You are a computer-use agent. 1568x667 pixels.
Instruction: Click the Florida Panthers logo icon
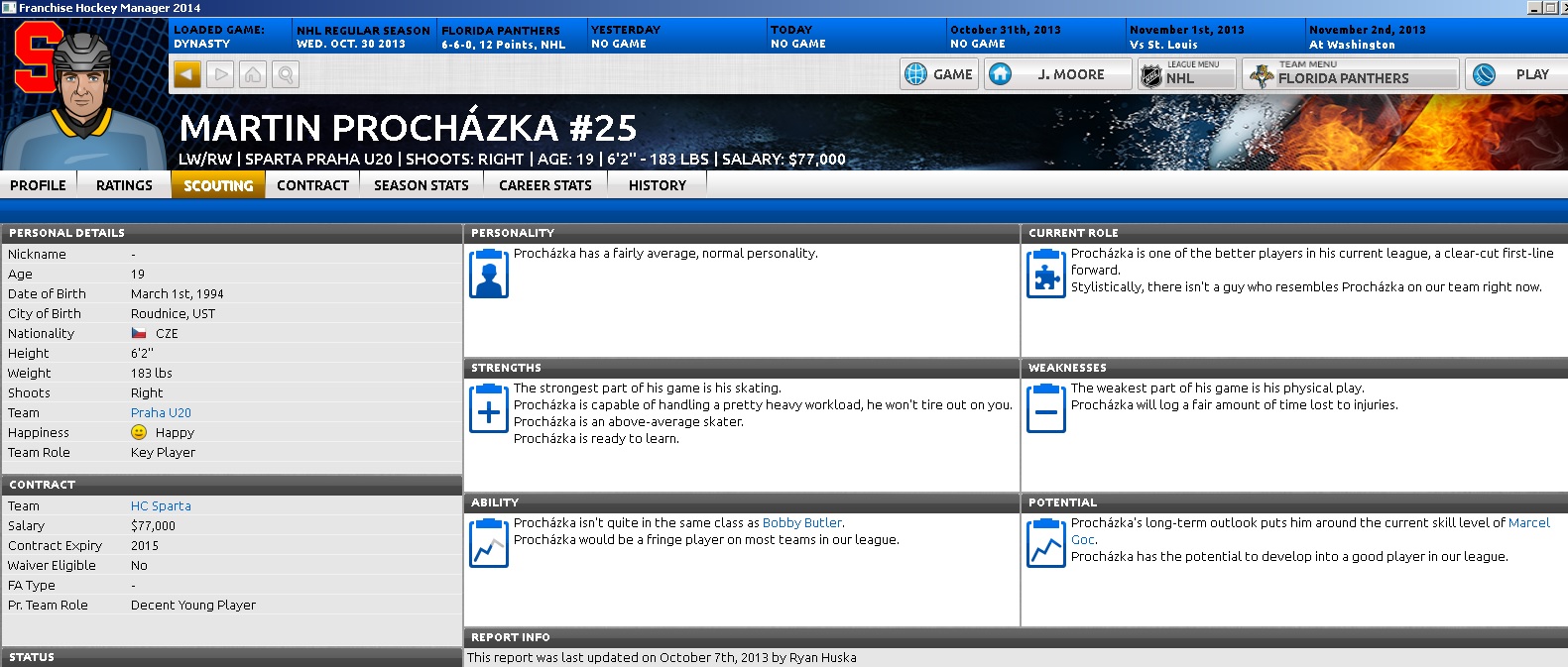click(x=1261, y=76)
